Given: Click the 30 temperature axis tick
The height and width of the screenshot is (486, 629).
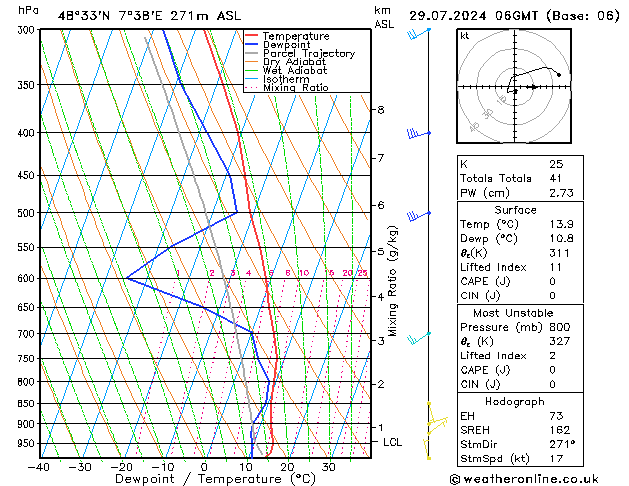Looking at the screenshot, I should pos(328,467).
